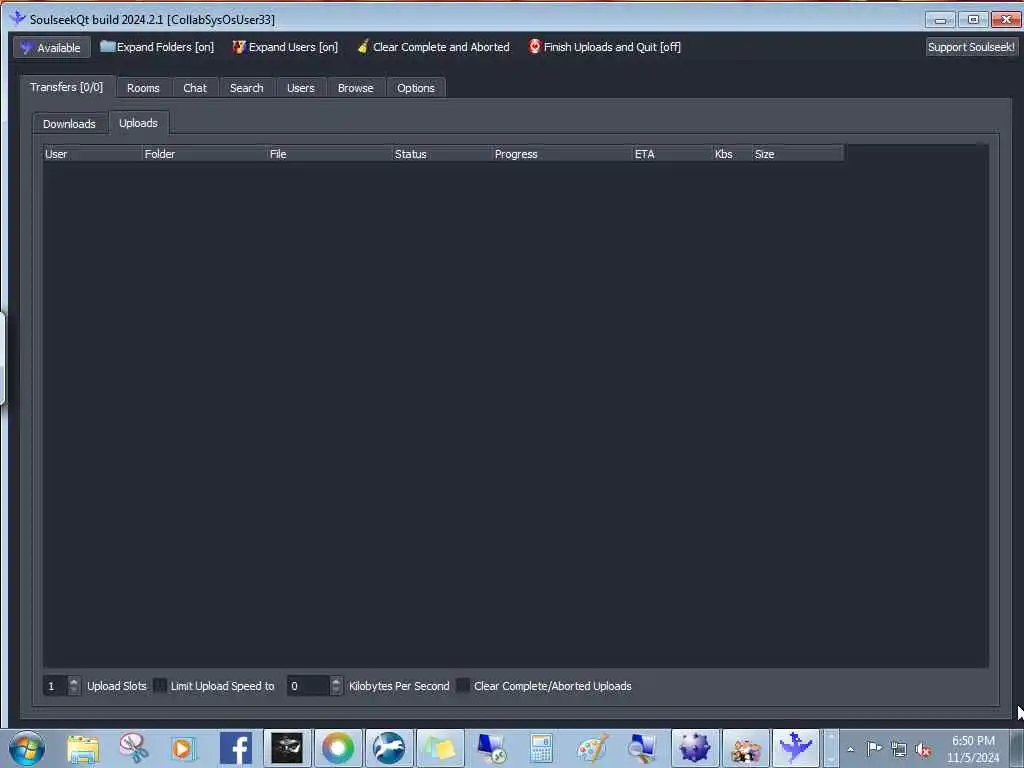Open the Facebook taskbar icon
Screen dimensions: 1024x768
(x=236, y=748)
